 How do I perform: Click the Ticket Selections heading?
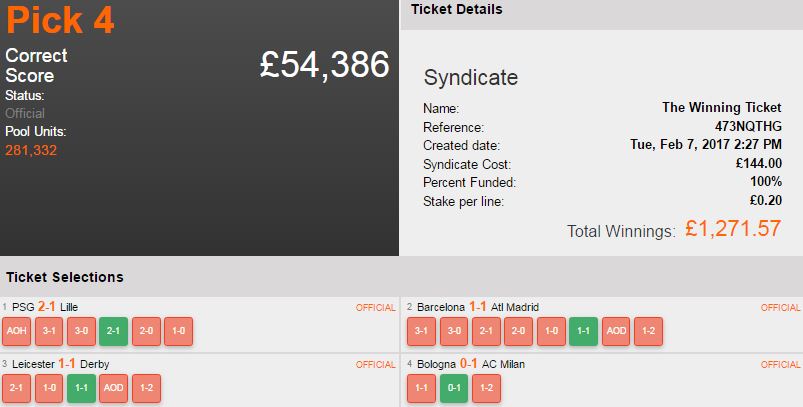[x=65, y=277]
